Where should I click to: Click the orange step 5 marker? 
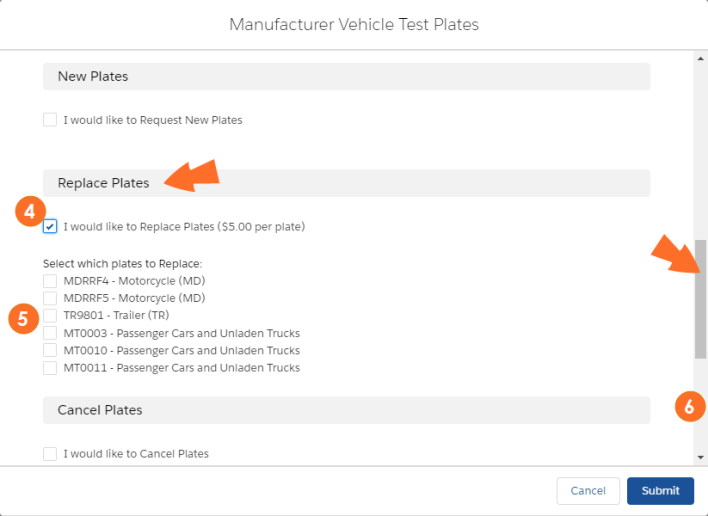(23, 319)
